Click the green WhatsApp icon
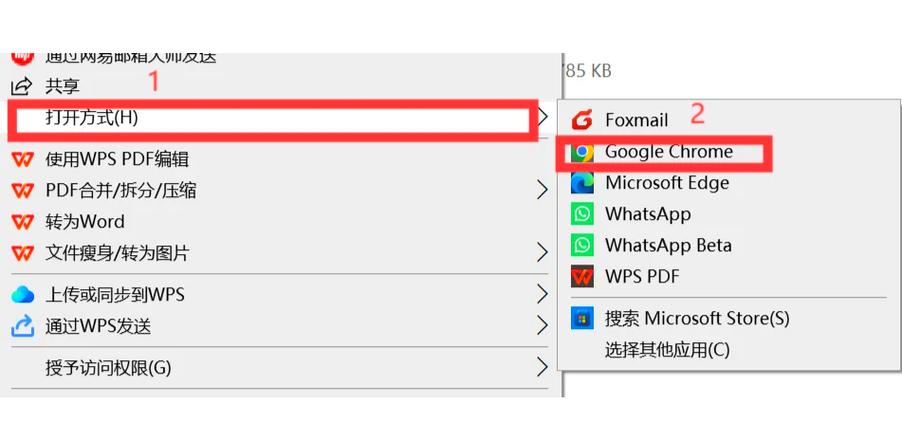The image size is (902, 422). tap(582, 214)
